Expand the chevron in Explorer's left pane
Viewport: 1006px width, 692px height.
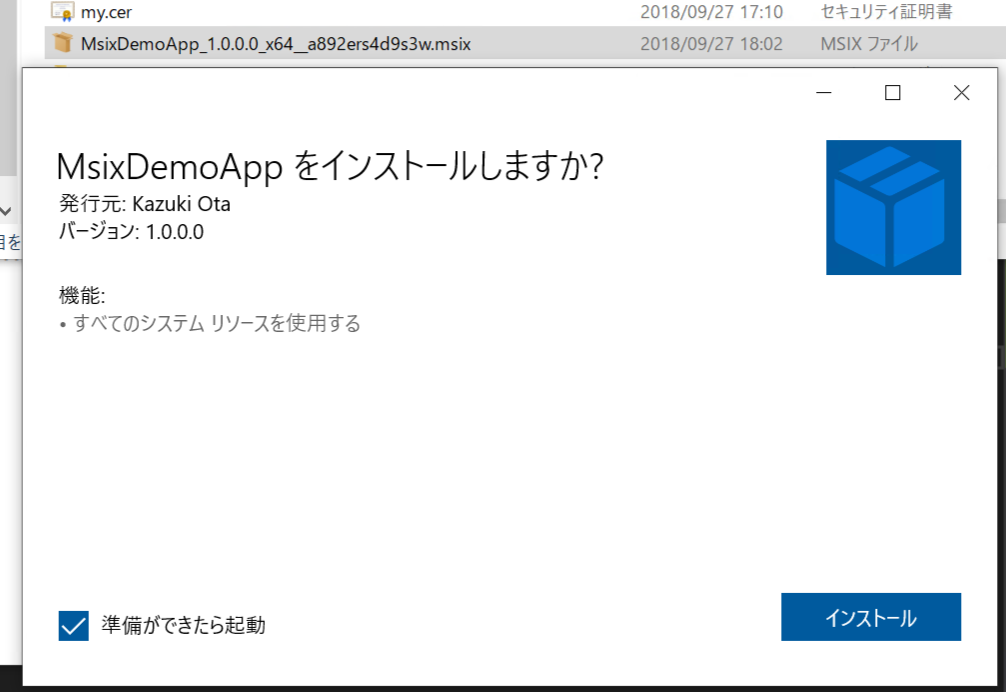click(x=6, y=210)
